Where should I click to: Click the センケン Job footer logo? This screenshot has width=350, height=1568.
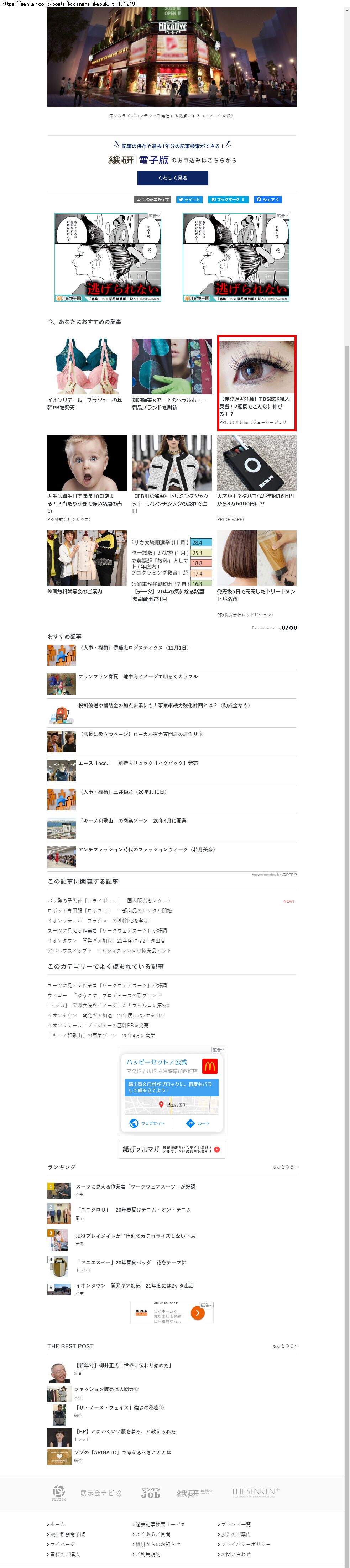coord(150,1493)
